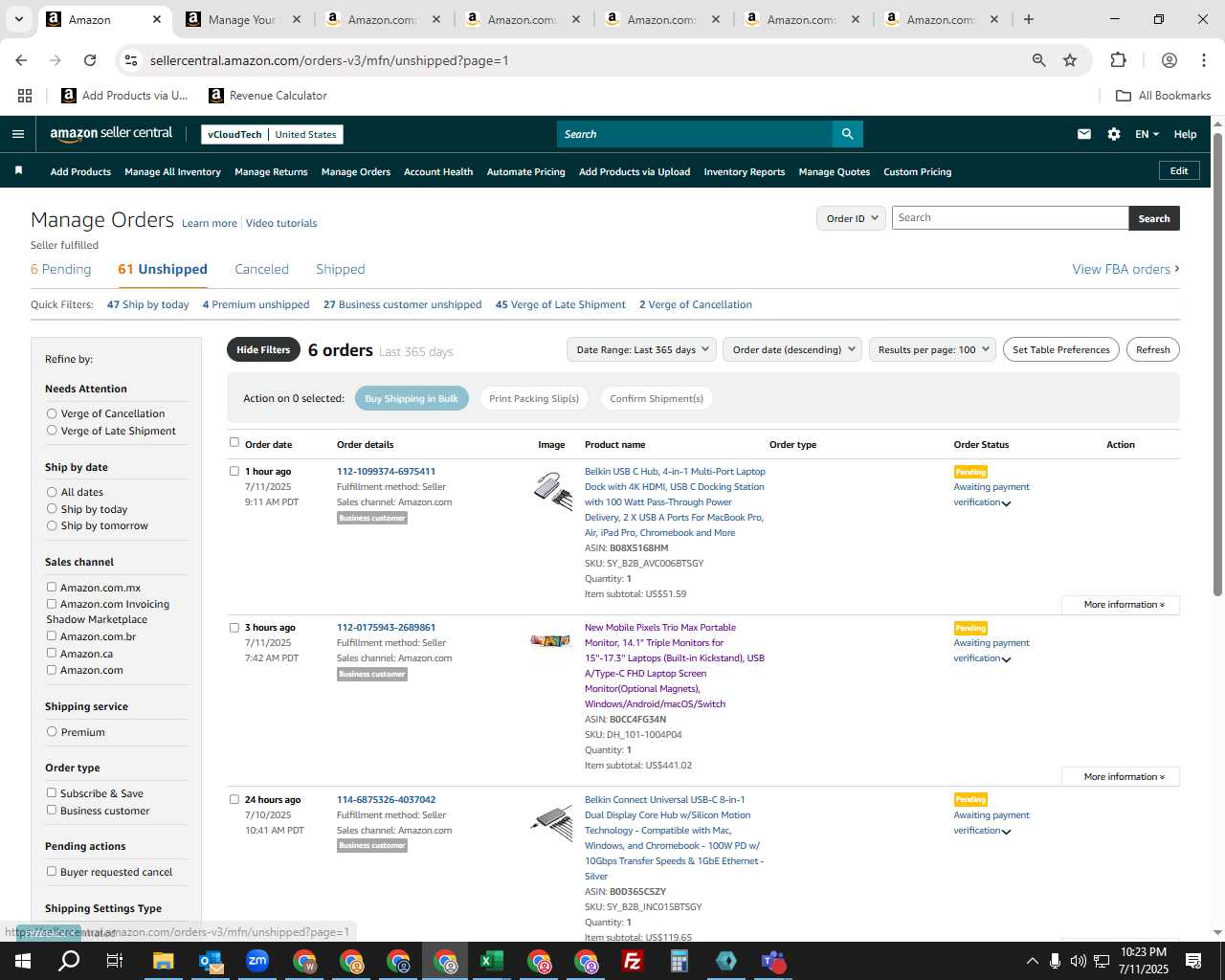Click the Hide Filters button
Viewport: 1225px width, 980px height.
(x=263, y=350)
